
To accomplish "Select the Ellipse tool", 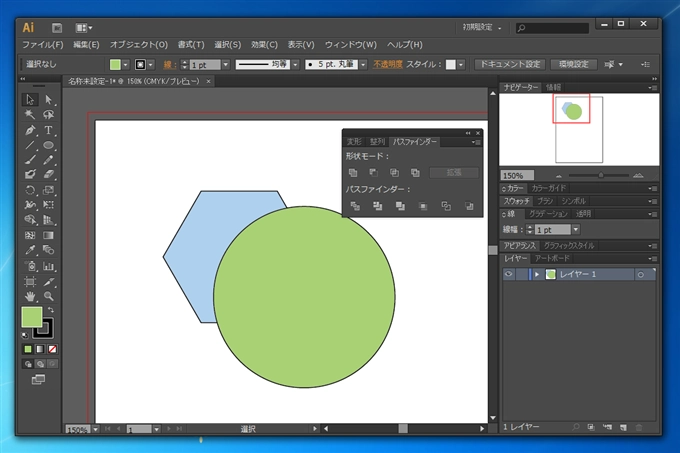I will coord(48,145).
